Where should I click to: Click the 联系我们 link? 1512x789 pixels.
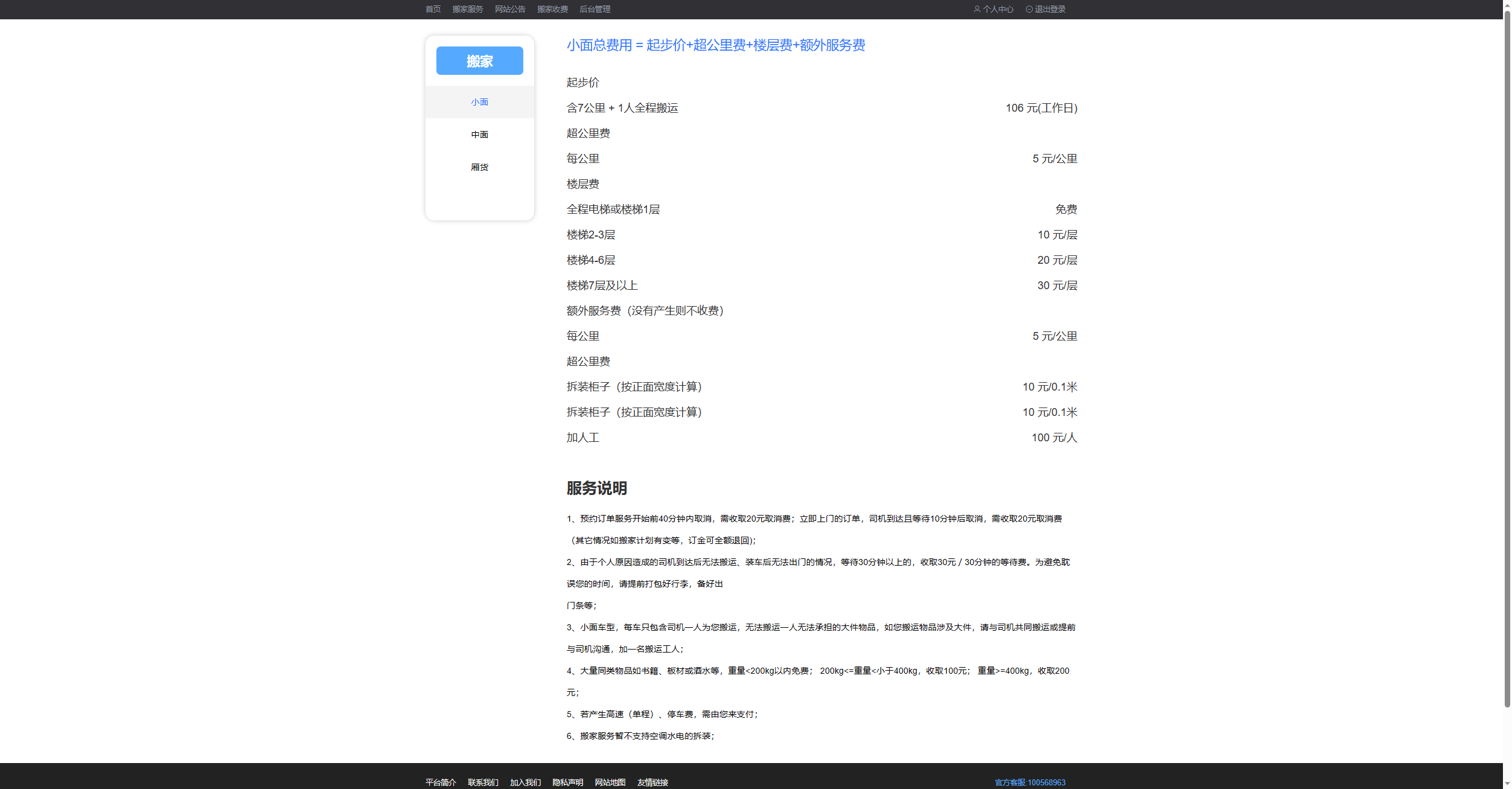click(x=482, y=782)
